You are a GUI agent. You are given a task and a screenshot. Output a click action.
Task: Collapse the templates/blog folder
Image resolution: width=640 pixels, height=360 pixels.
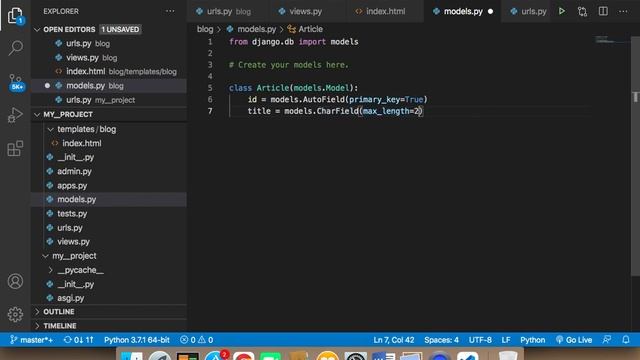point(50,129)
